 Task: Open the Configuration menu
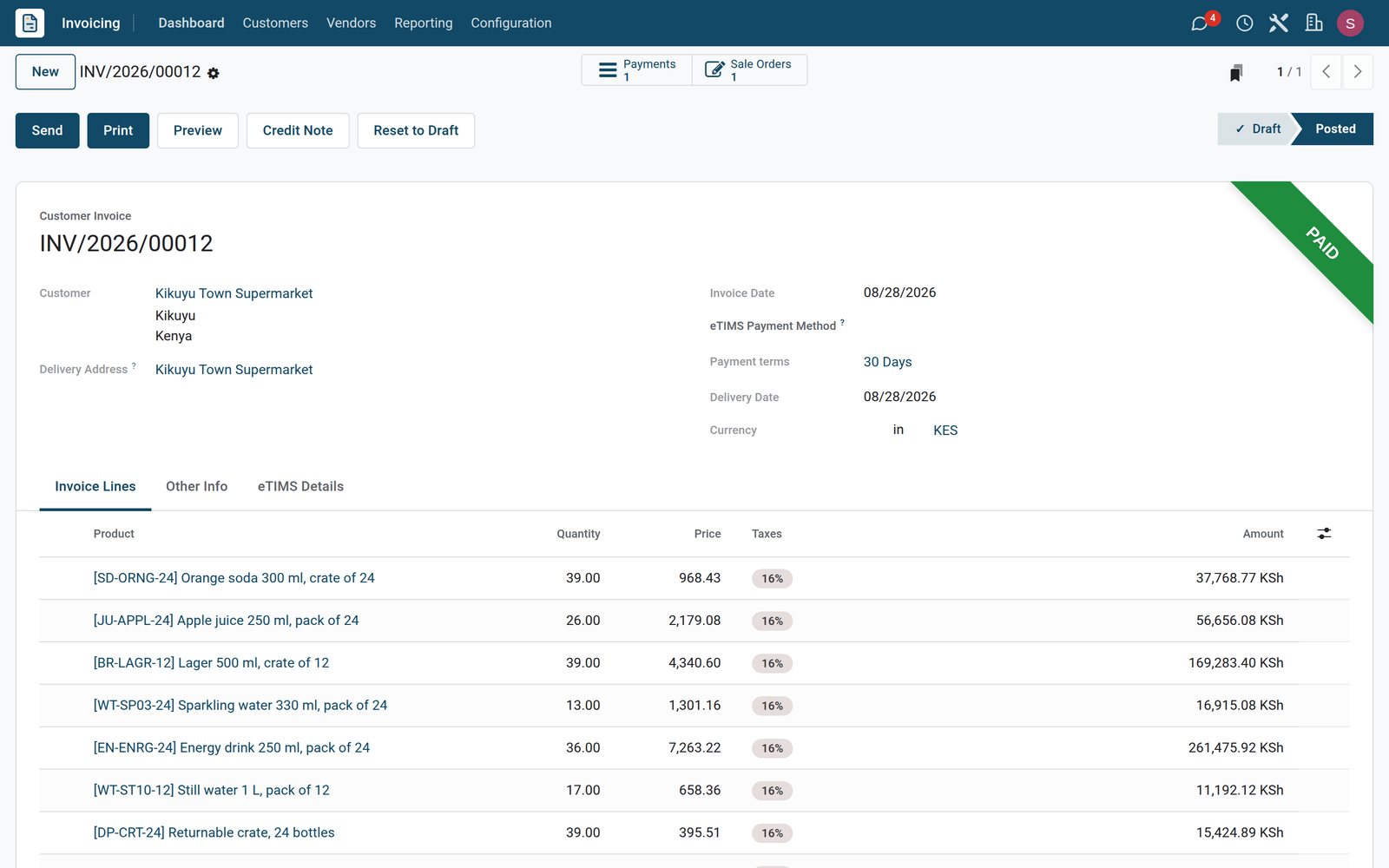coord(511,23)
